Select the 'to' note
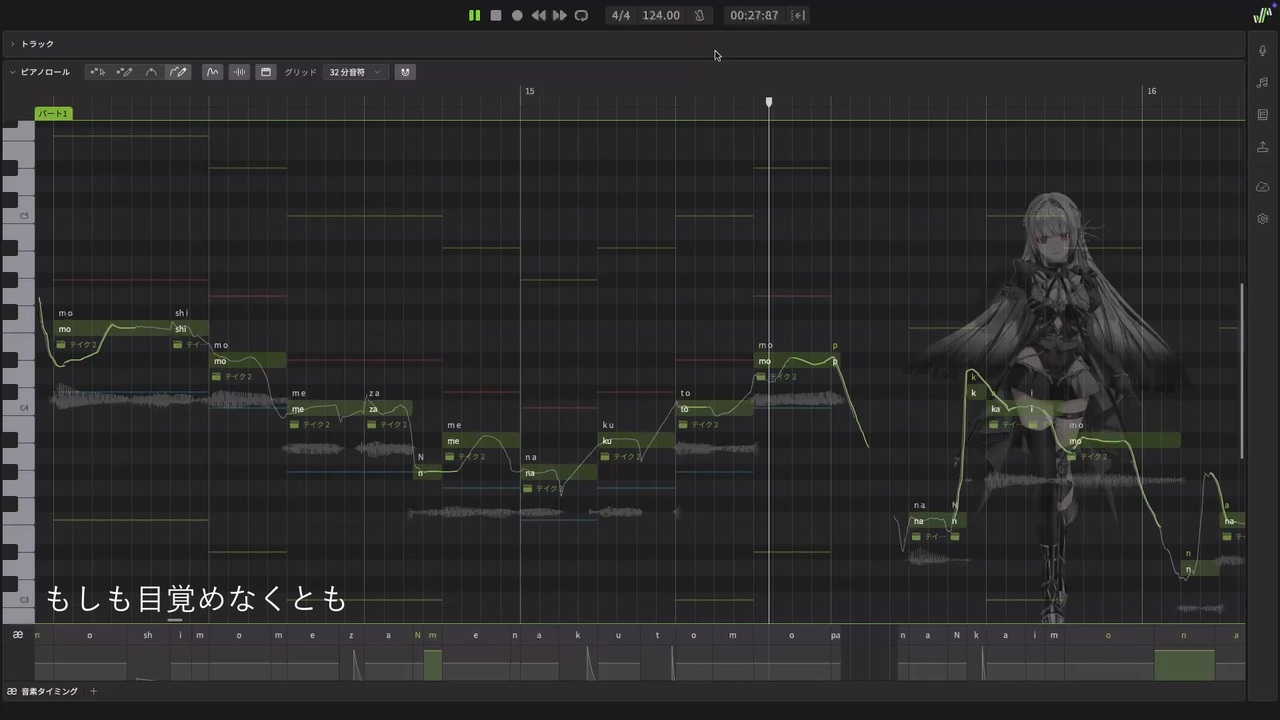1280x720 pixels. [x=715, y=409]
